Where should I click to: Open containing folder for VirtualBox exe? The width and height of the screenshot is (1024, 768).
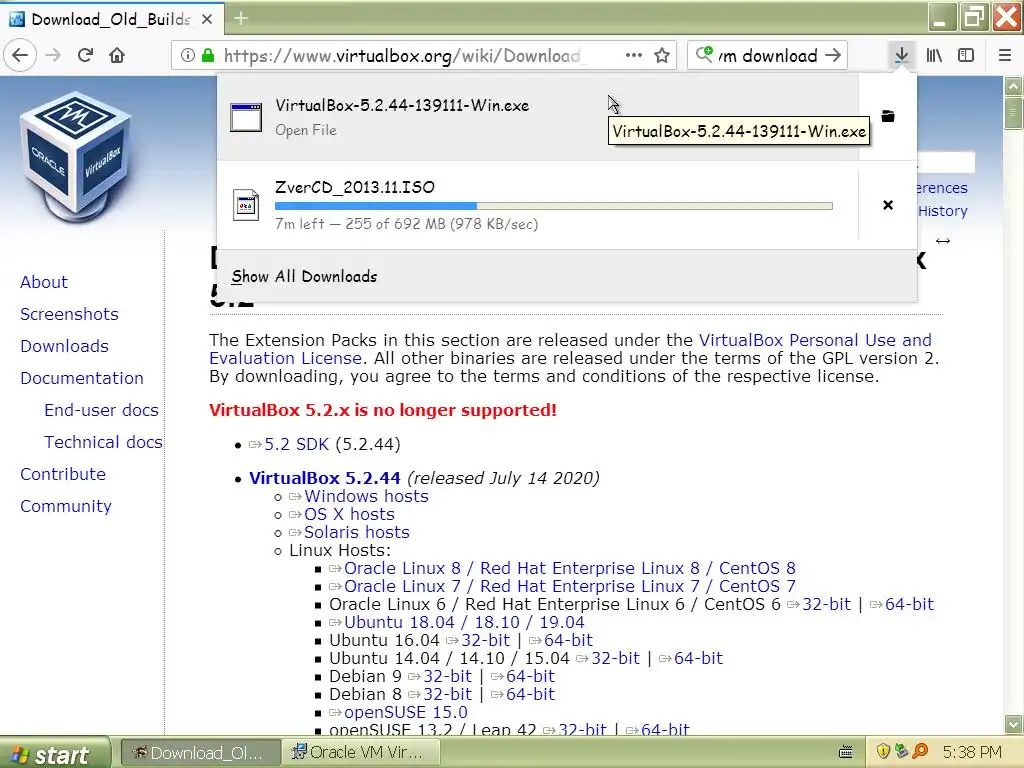888,116
